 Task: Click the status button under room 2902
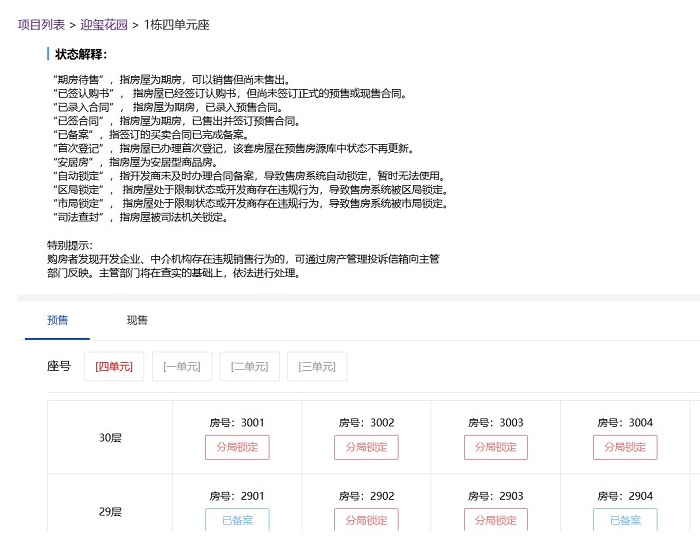point(366,520)
